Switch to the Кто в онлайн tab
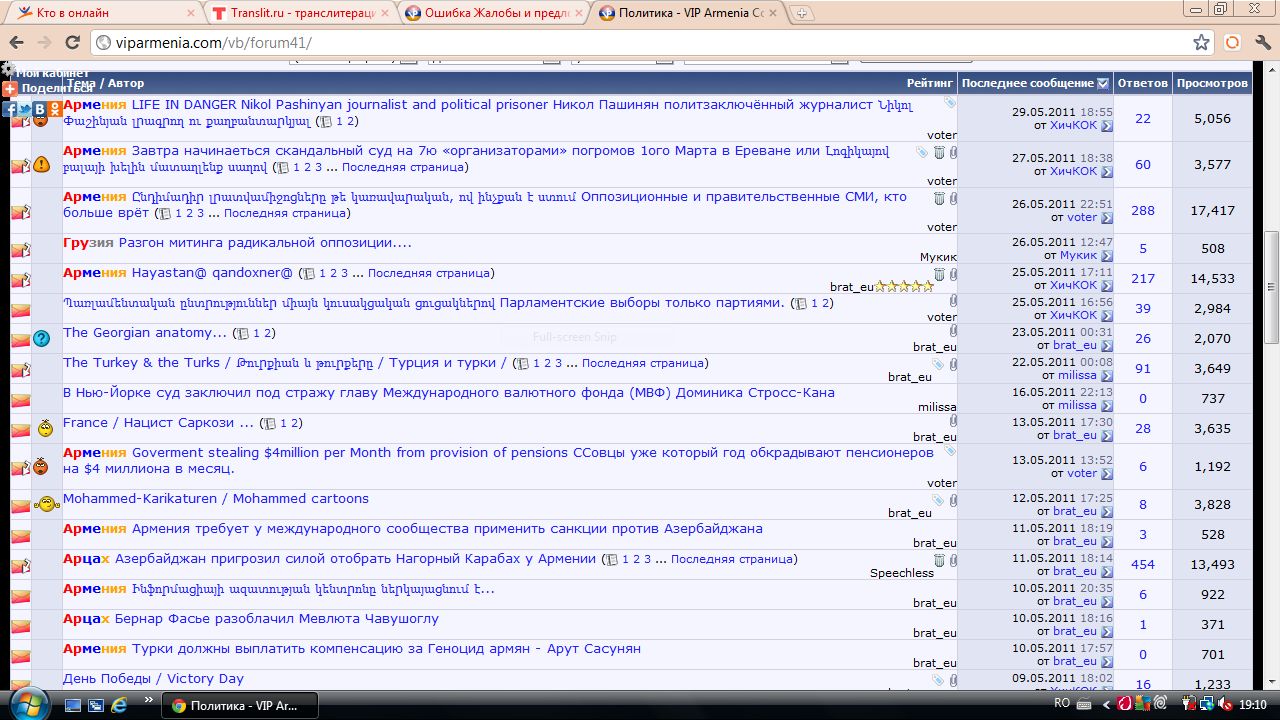1280x720 pixels. click(x=100, y=13)
